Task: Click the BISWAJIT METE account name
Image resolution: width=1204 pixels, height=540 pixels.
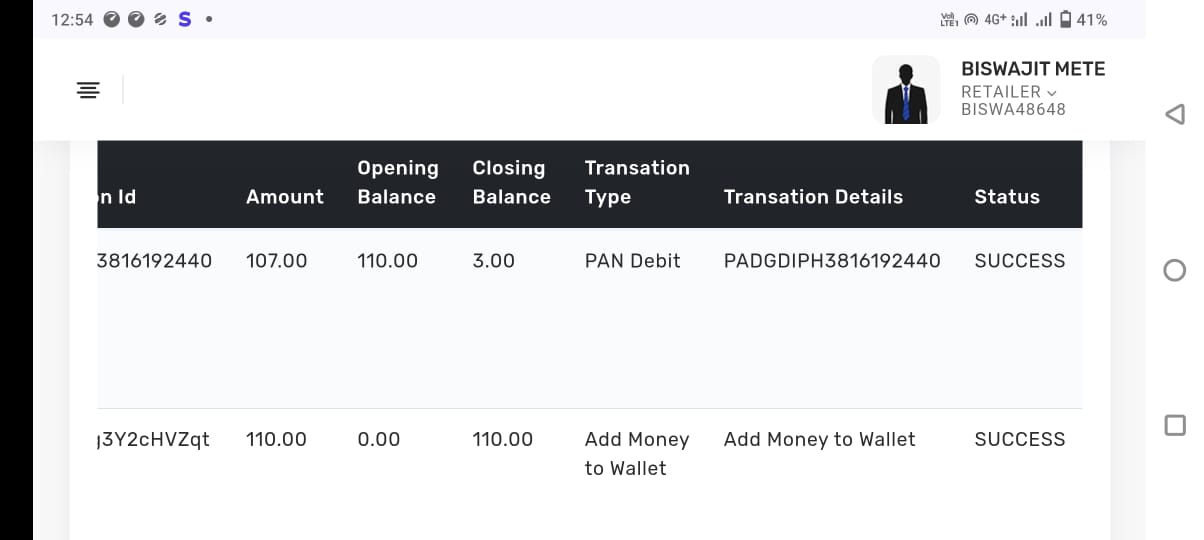Action: click(1033, 69)
